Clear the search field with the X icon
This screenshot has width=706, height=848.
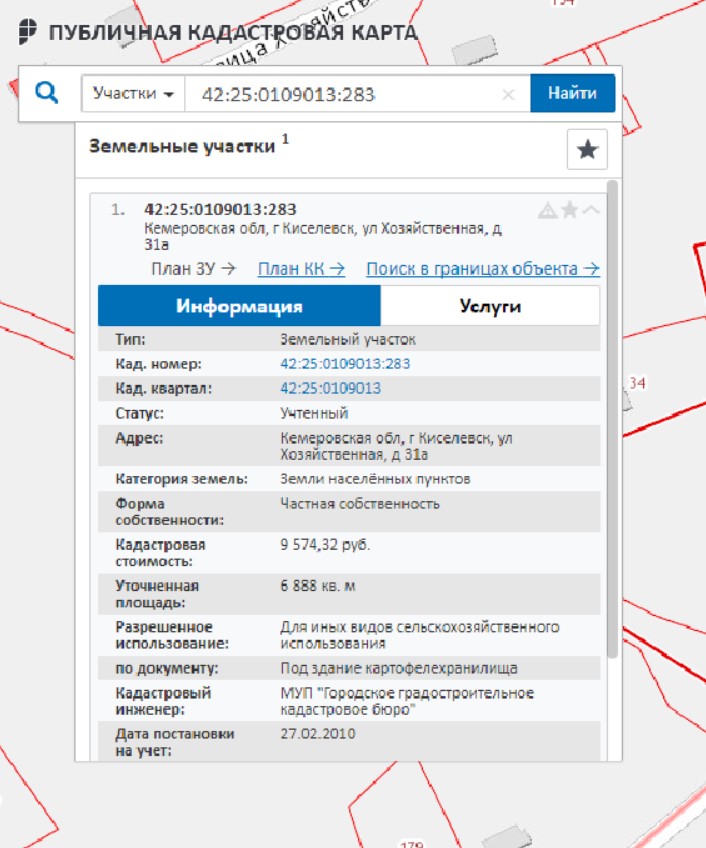pyautogui.click(x=508, y=95)
